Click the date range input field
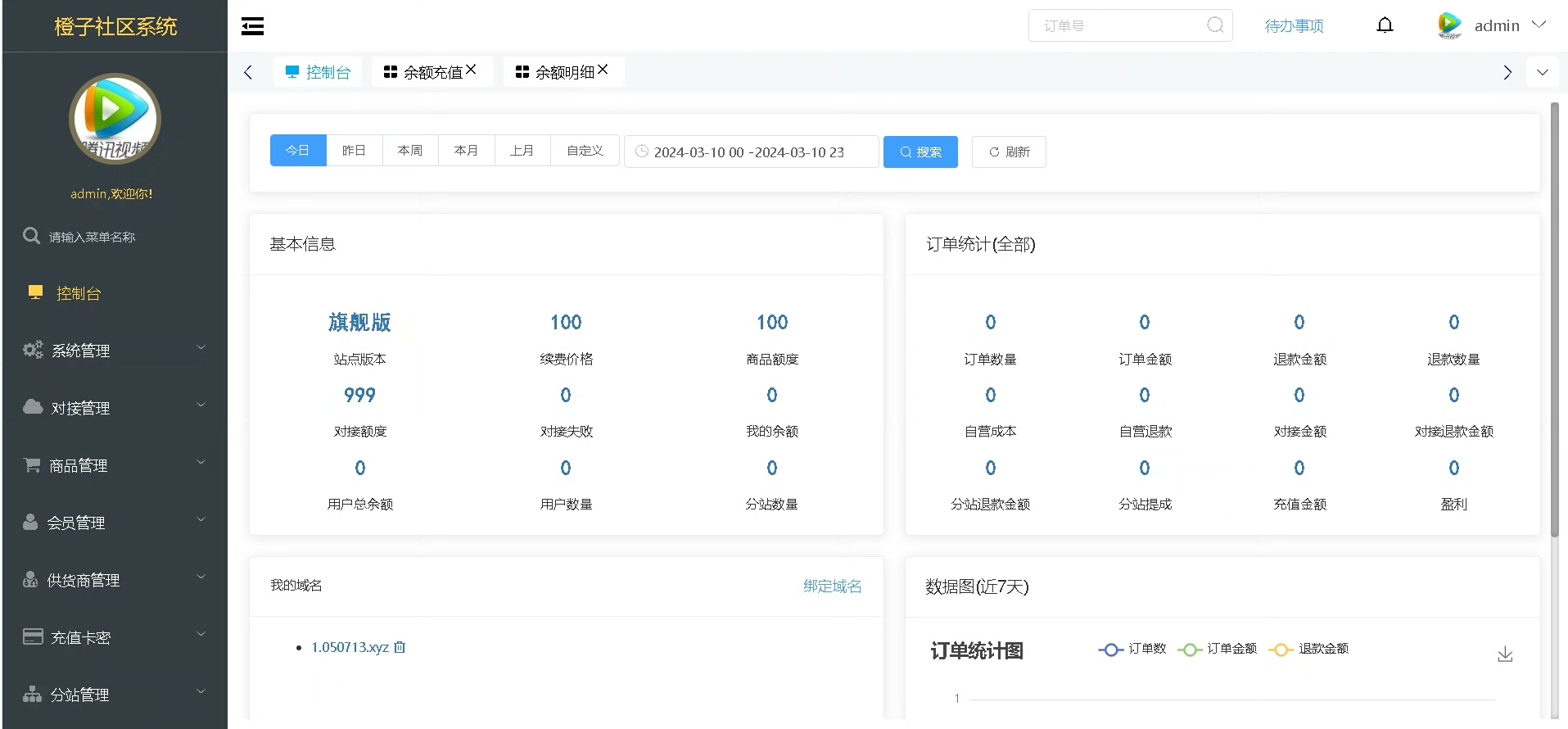1568x729 pixels. point(751,152)
